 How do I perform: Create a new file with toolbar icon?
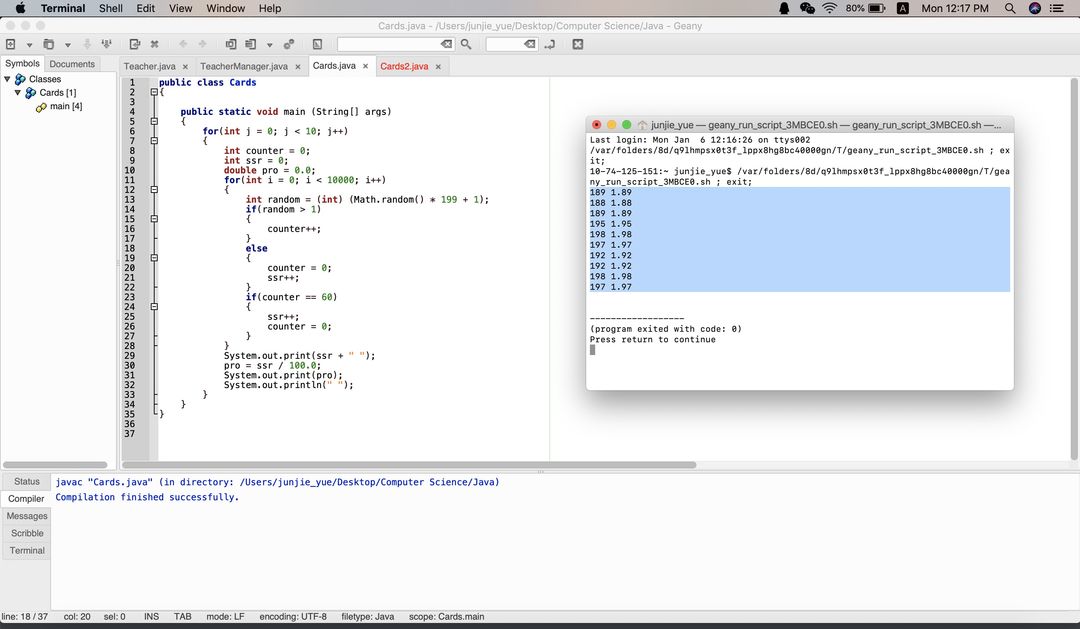coord(11,44)
